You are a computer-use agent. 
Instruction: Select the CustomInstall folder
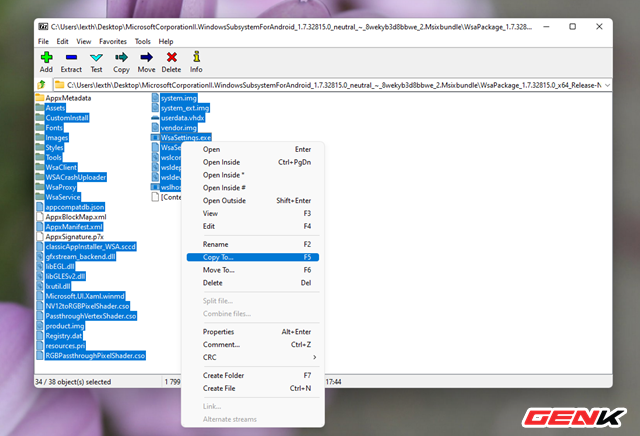(67, 118)
